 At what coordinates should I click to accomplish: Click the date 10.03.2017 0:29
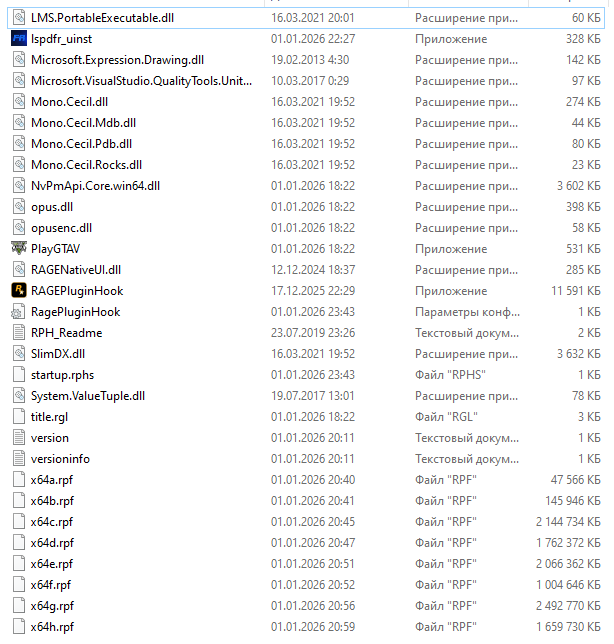click(310, 81)
